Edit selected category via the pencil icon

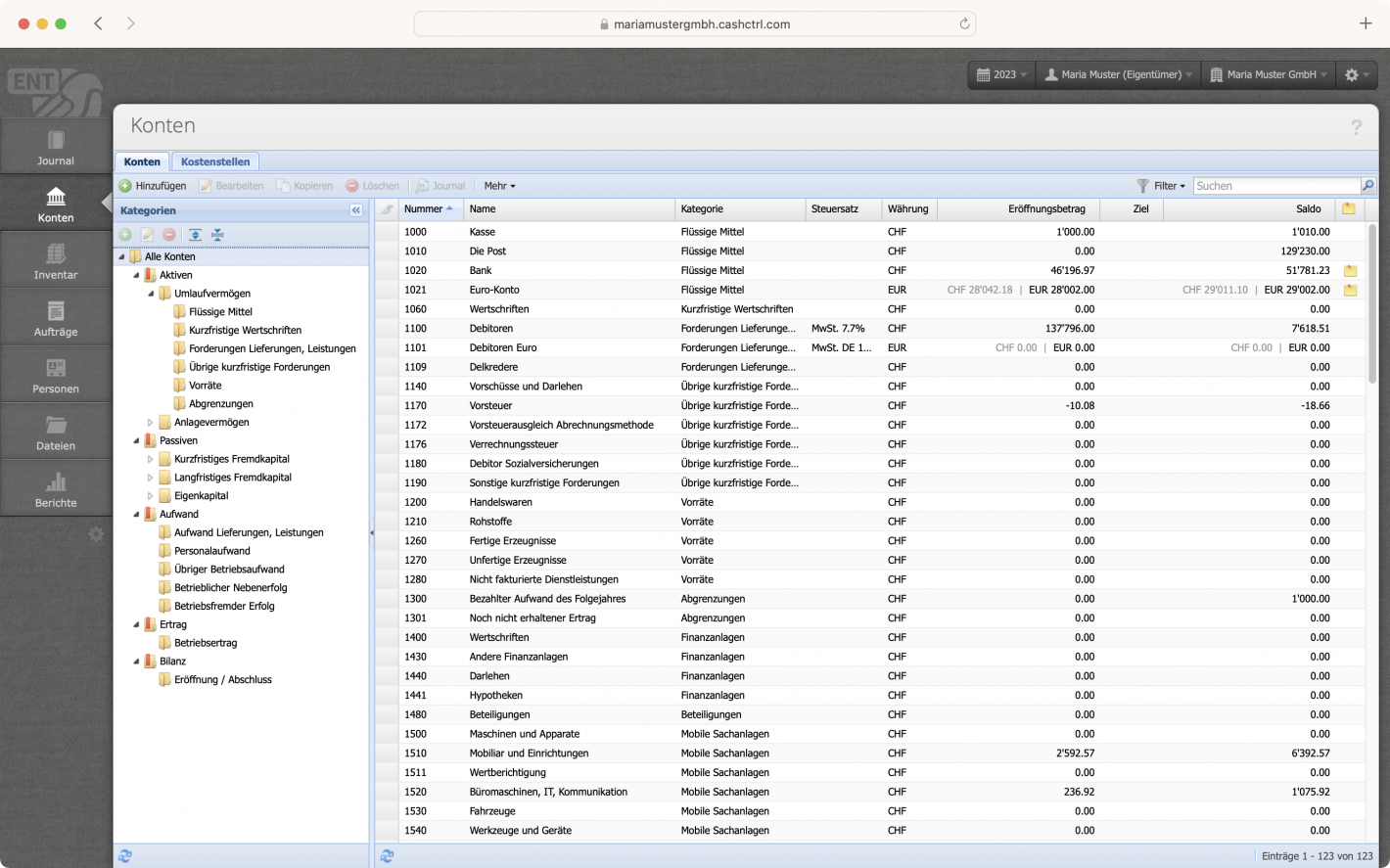coord(145,235)
